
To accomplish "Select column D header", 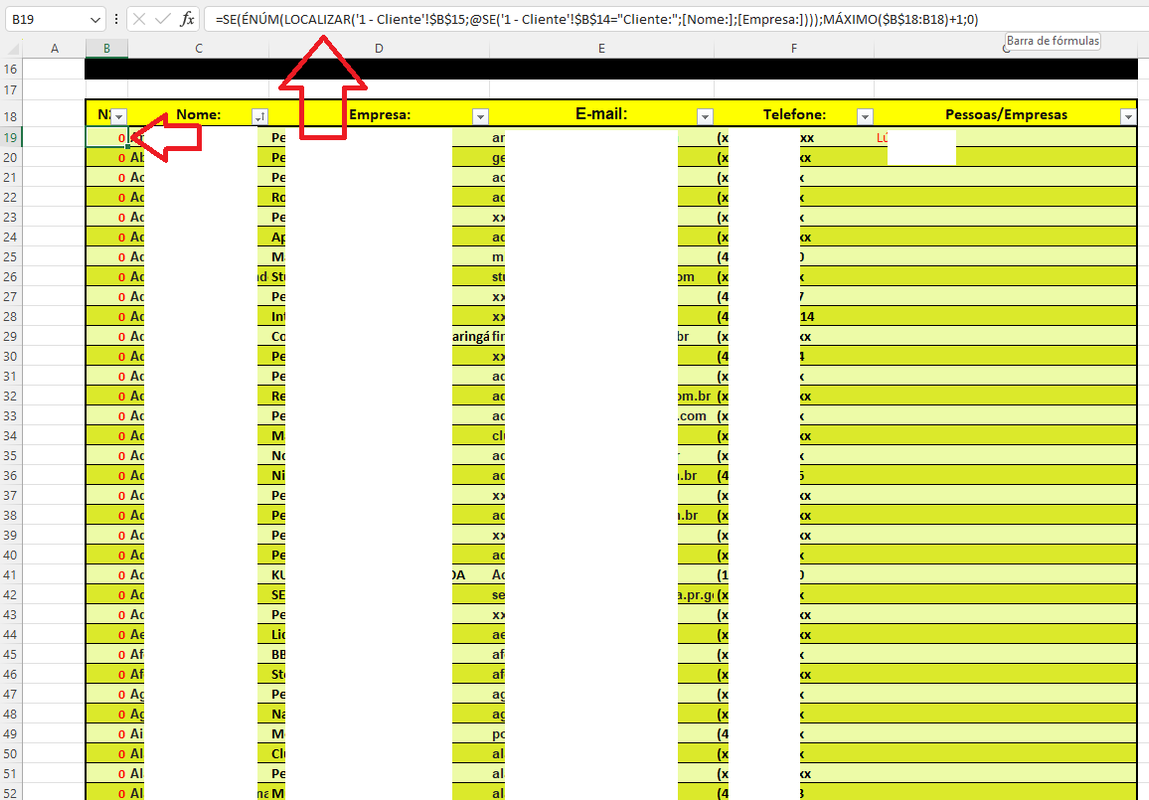I will coord(379,48).
